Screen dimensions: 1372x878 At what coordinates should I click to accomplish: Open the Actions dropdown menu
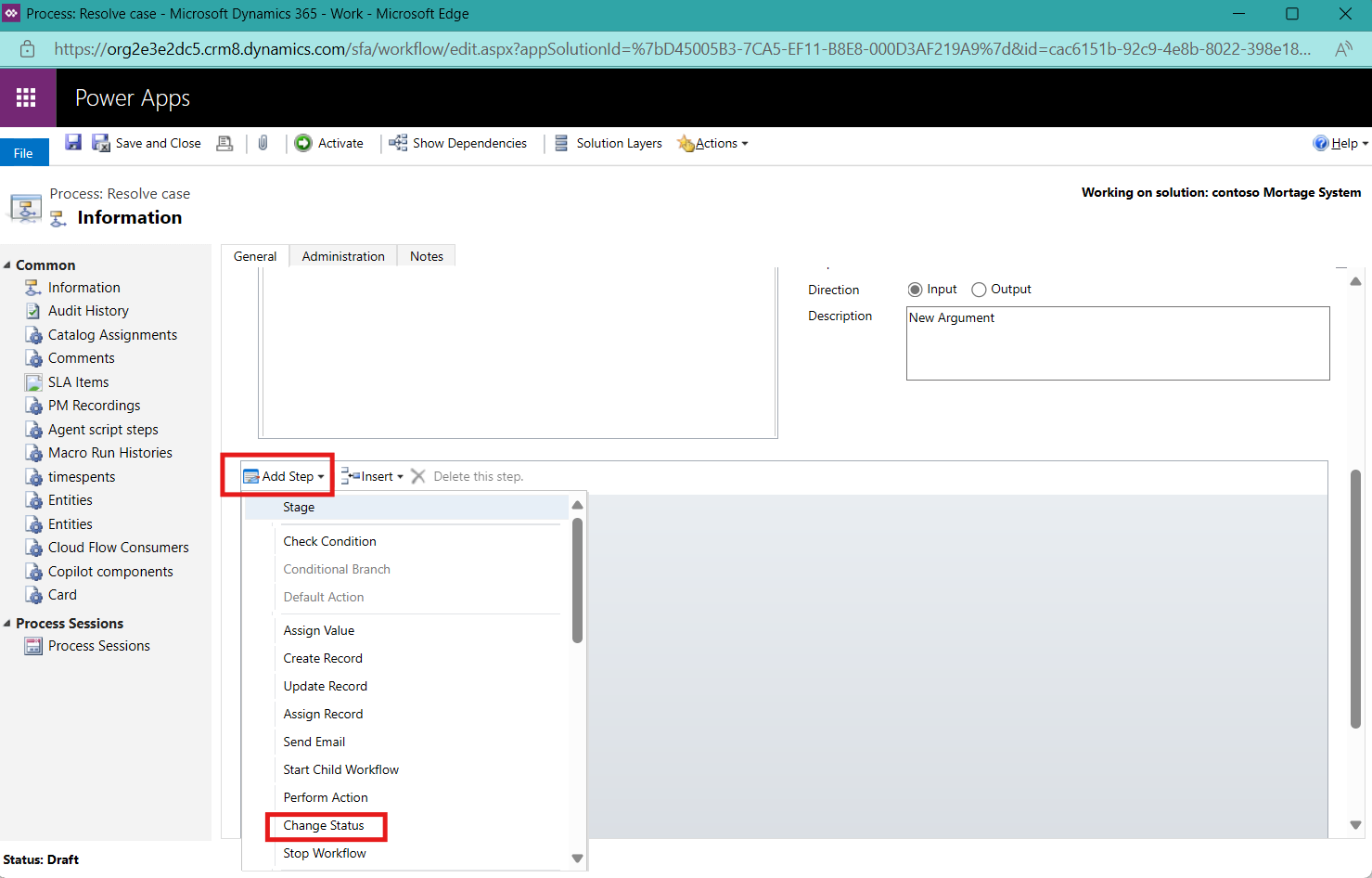point(712,143)
